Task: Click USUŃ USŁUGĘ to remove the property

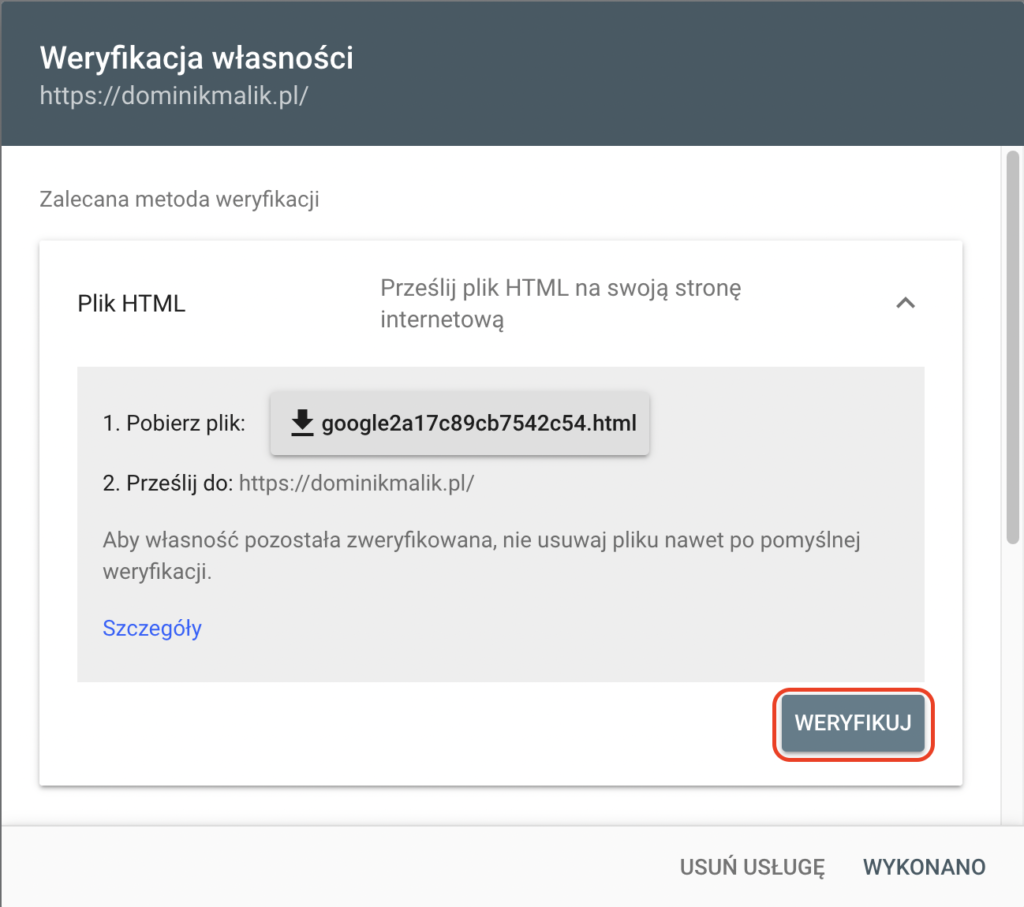Action: (x=752, y=867)
